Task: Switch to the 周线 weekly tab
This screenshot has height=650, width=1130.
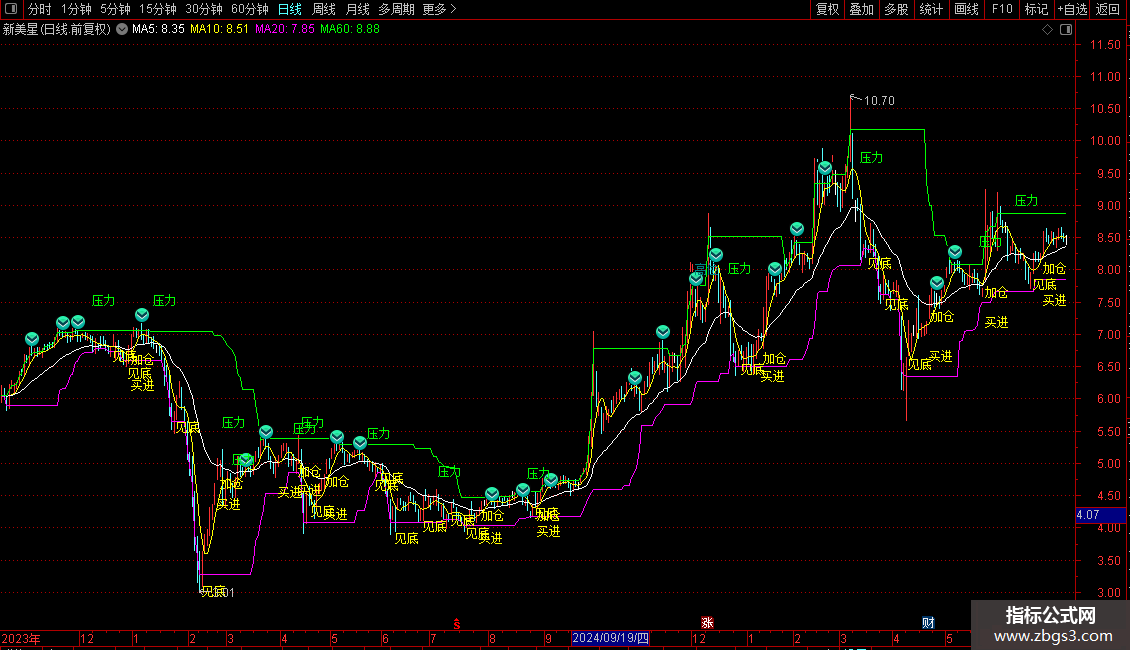Action: click(x=324, y=9)
